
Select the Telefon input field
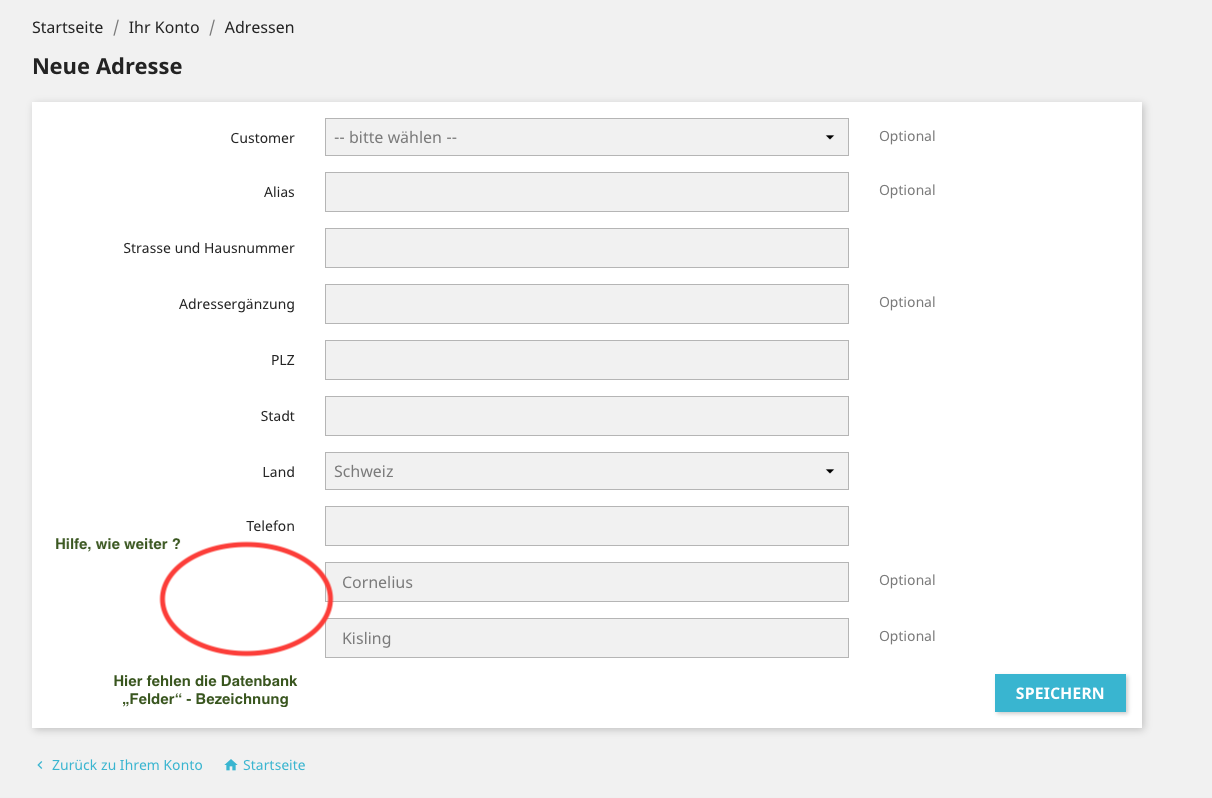[586, 526]
